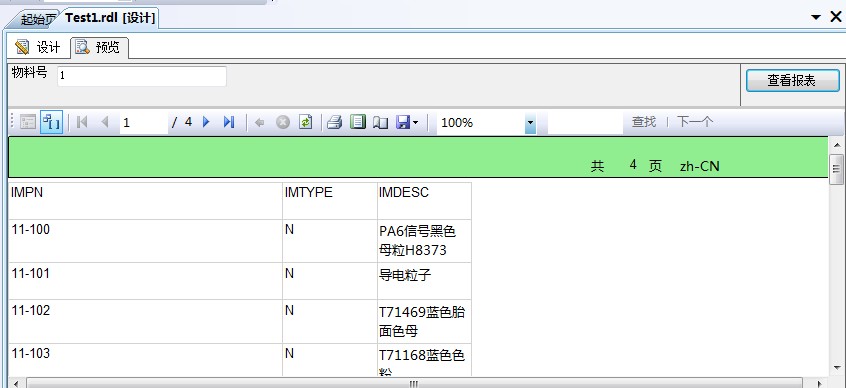
Task: Click the 下一个 find next button
Action: (x=695, y=122)
